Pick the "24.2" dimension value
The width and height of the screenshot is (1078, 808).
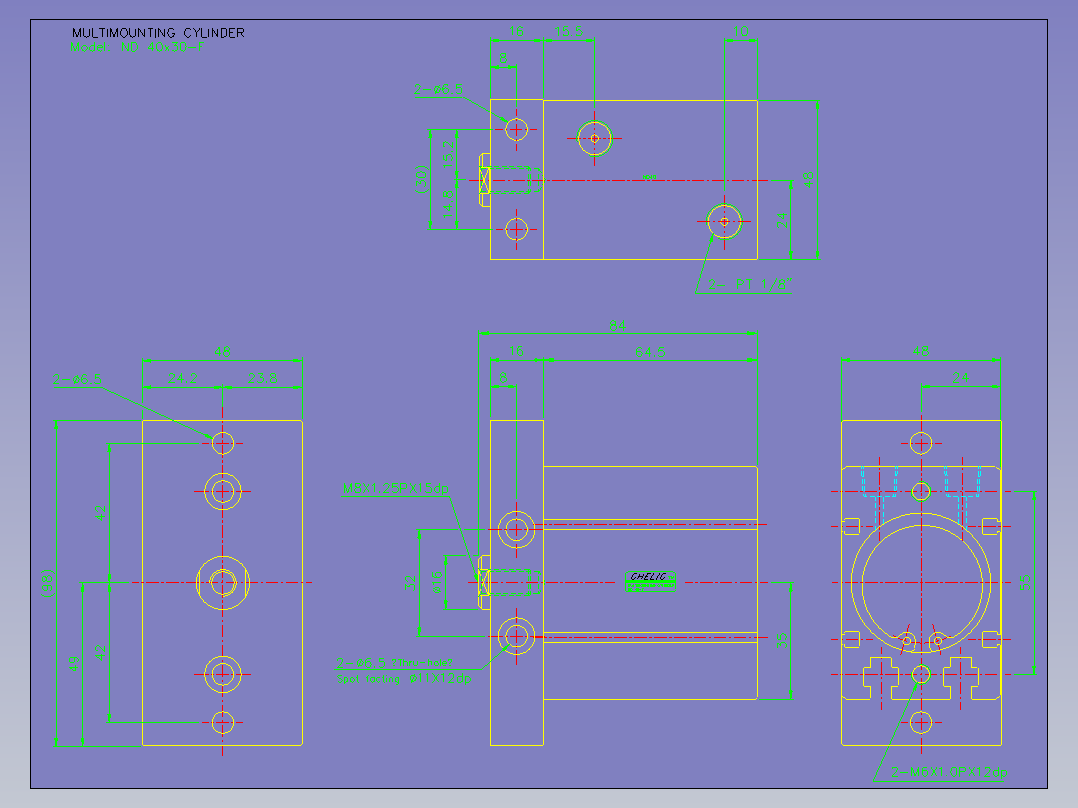pos(182,378)
